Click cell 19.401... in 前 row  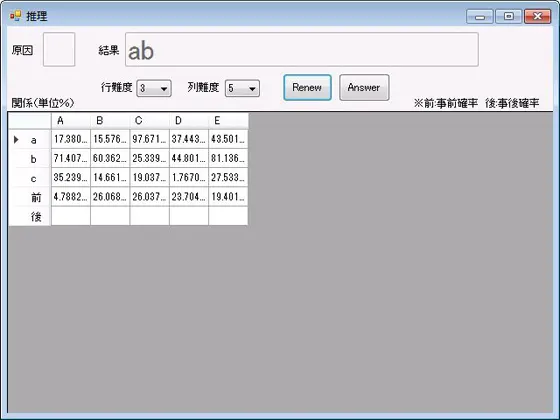point(228,197)
